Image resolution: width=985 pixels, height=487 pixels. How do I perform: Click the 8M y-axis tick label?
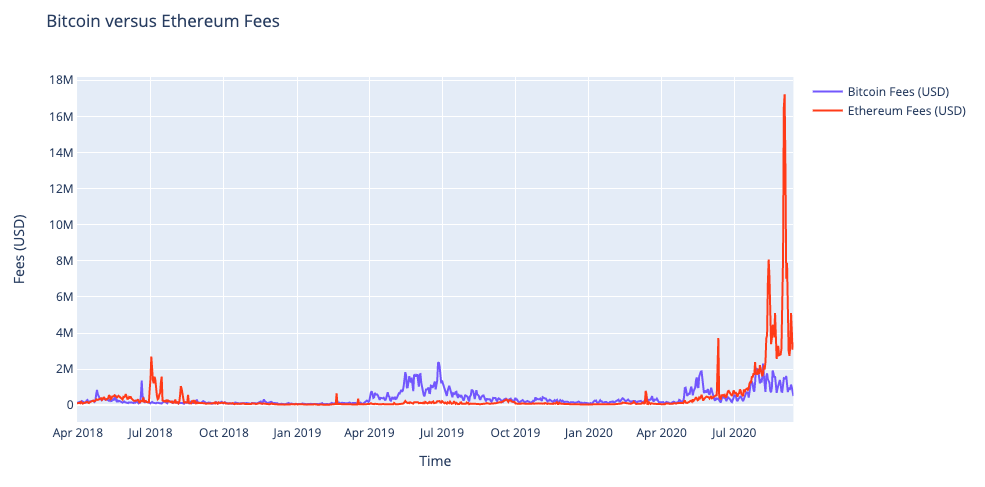coord(63,261)
